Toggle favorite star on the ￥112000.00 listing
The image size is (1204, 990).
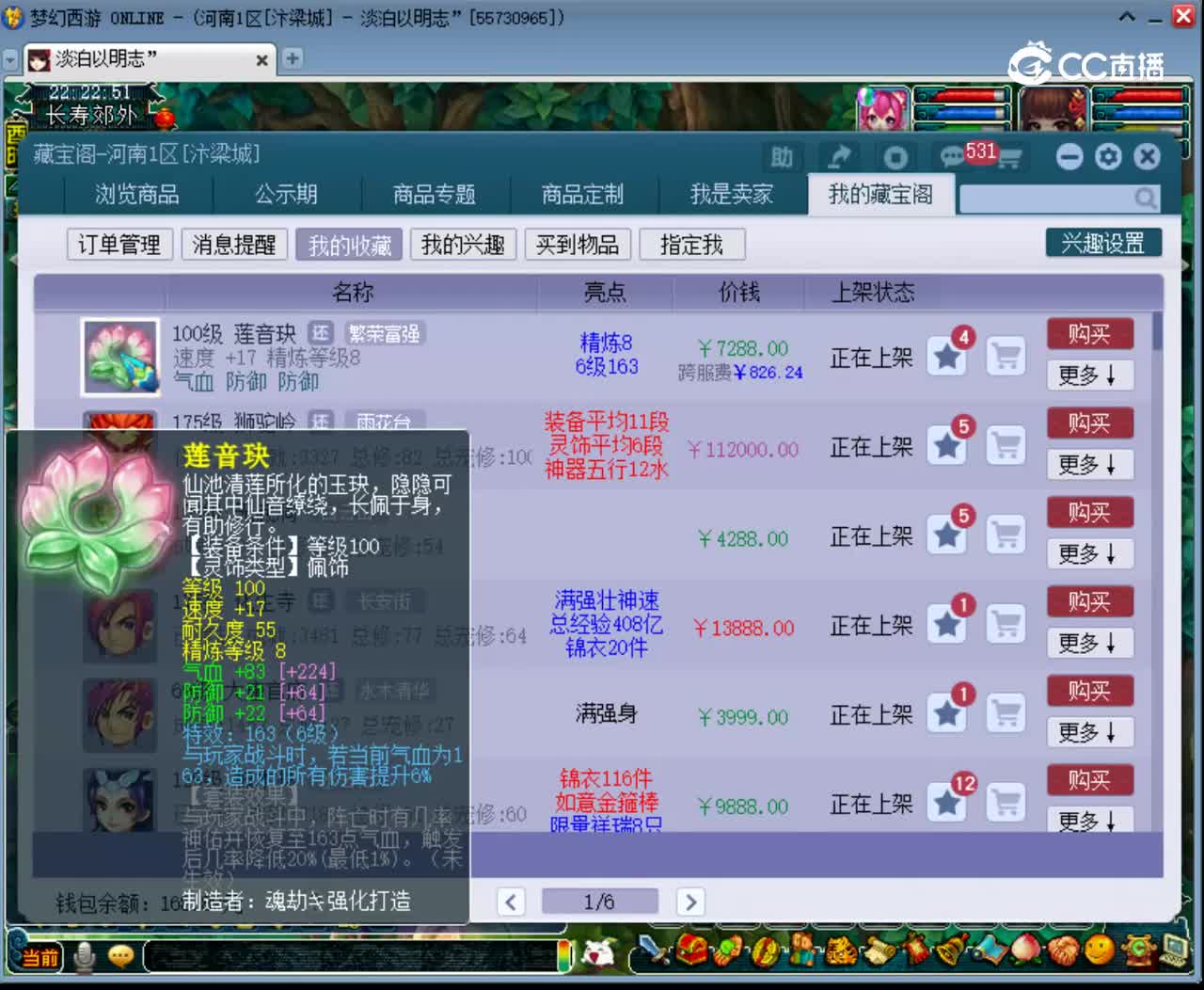tap(947, 446)
